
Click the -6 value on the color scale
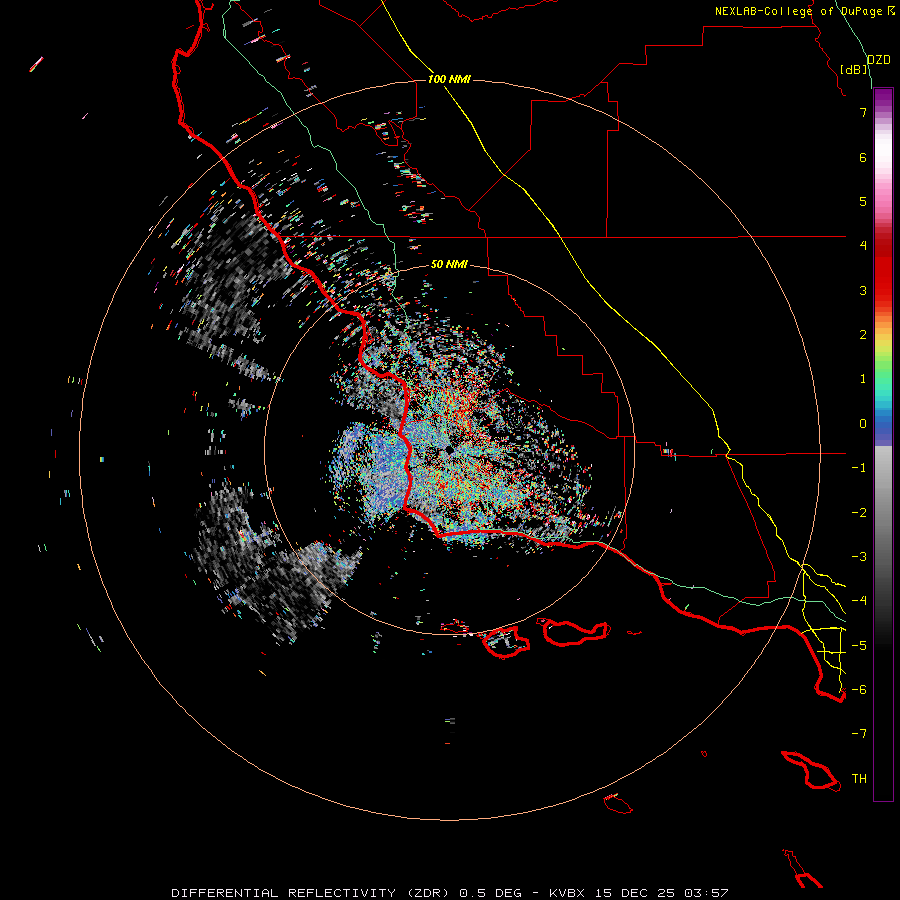point(859,690)
